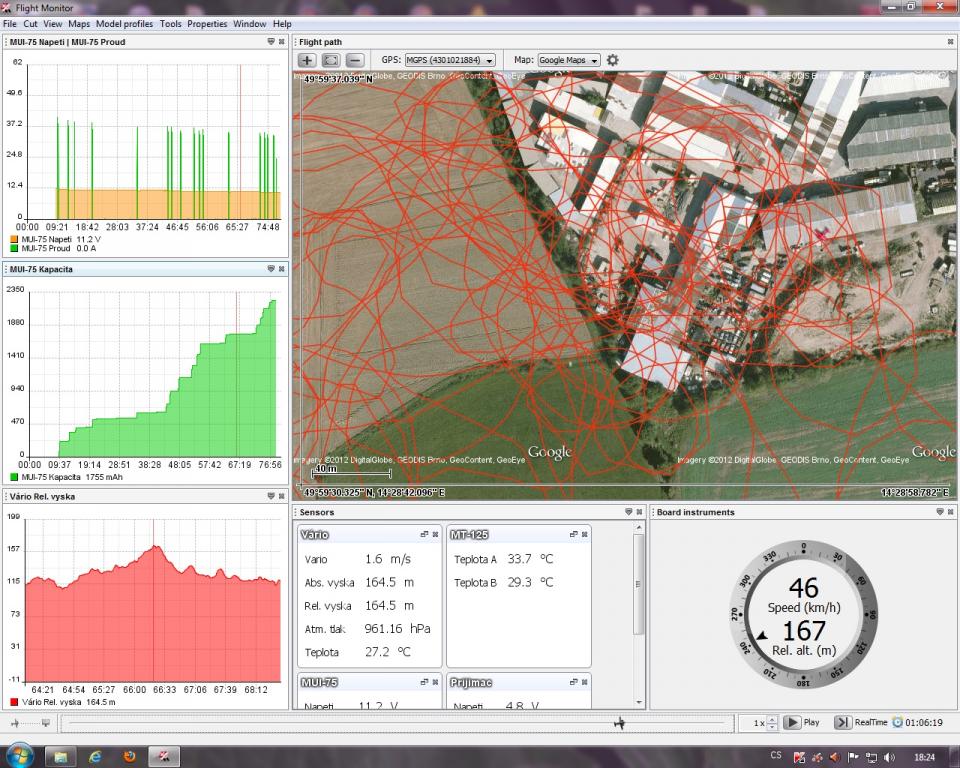
Task: Open Board instruments panel options arrow
Action: 939,512
